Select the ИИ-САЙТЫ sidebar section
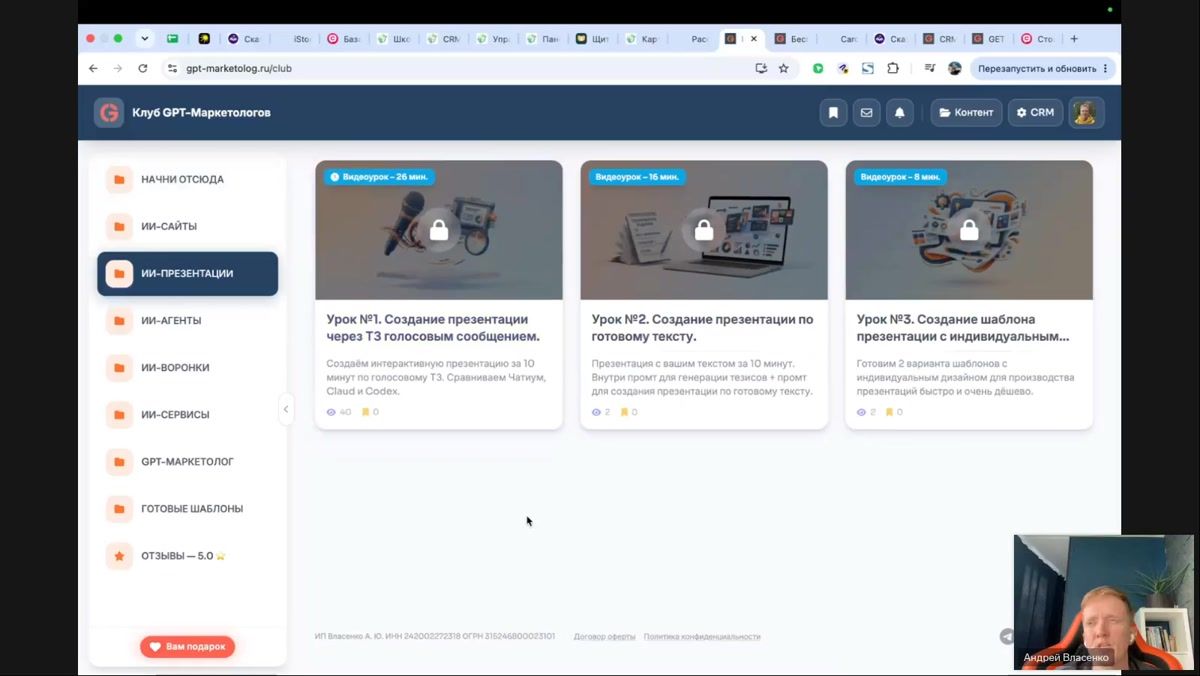 (x=187, y=227)
